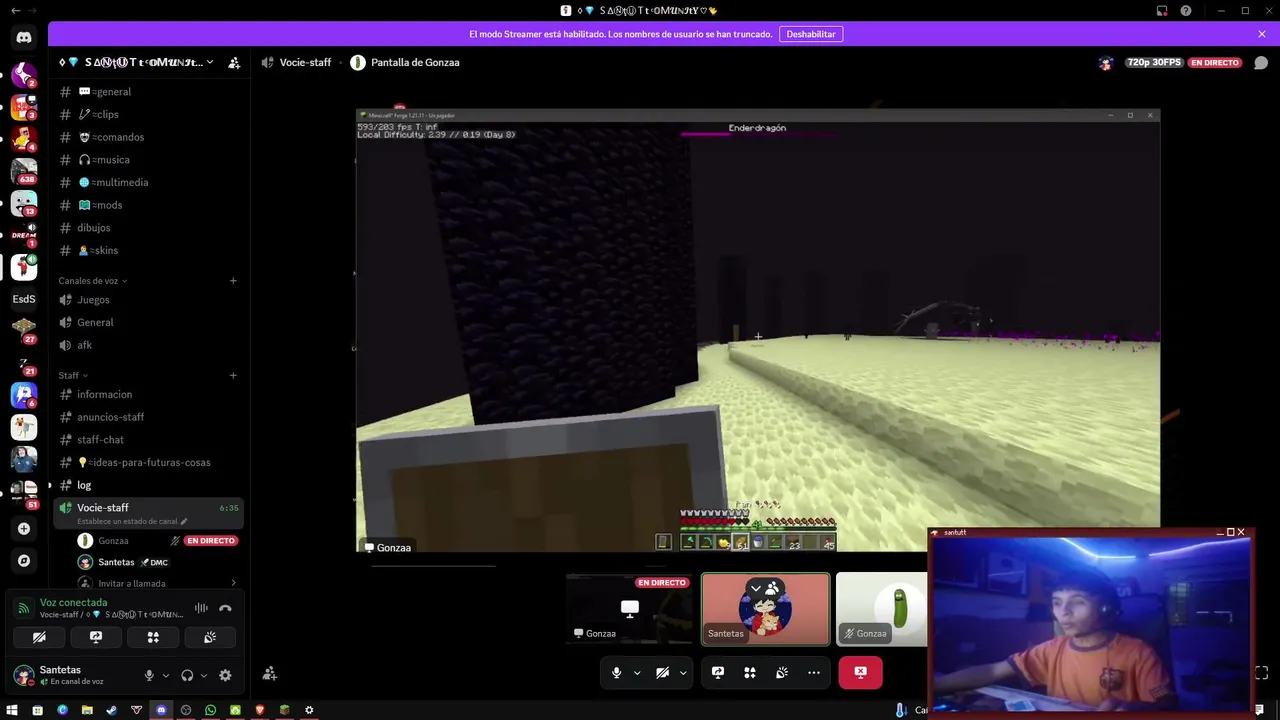1280x720 pixels.
Task: Open Steam from the taskbar
Action: tap(112, 710)
